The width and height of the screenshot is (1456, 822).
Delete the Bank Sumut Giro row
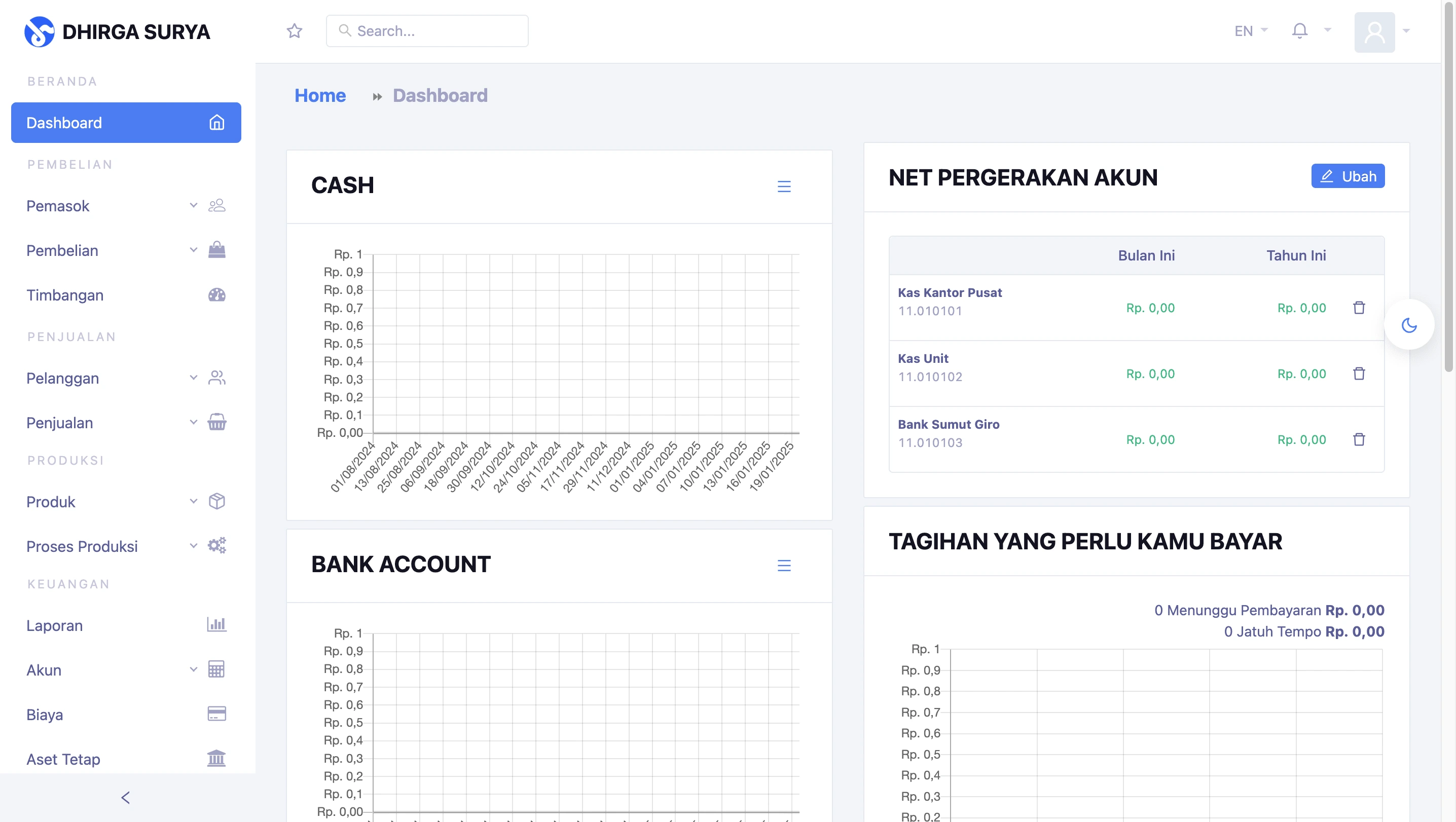click(x=1359, y=439)
